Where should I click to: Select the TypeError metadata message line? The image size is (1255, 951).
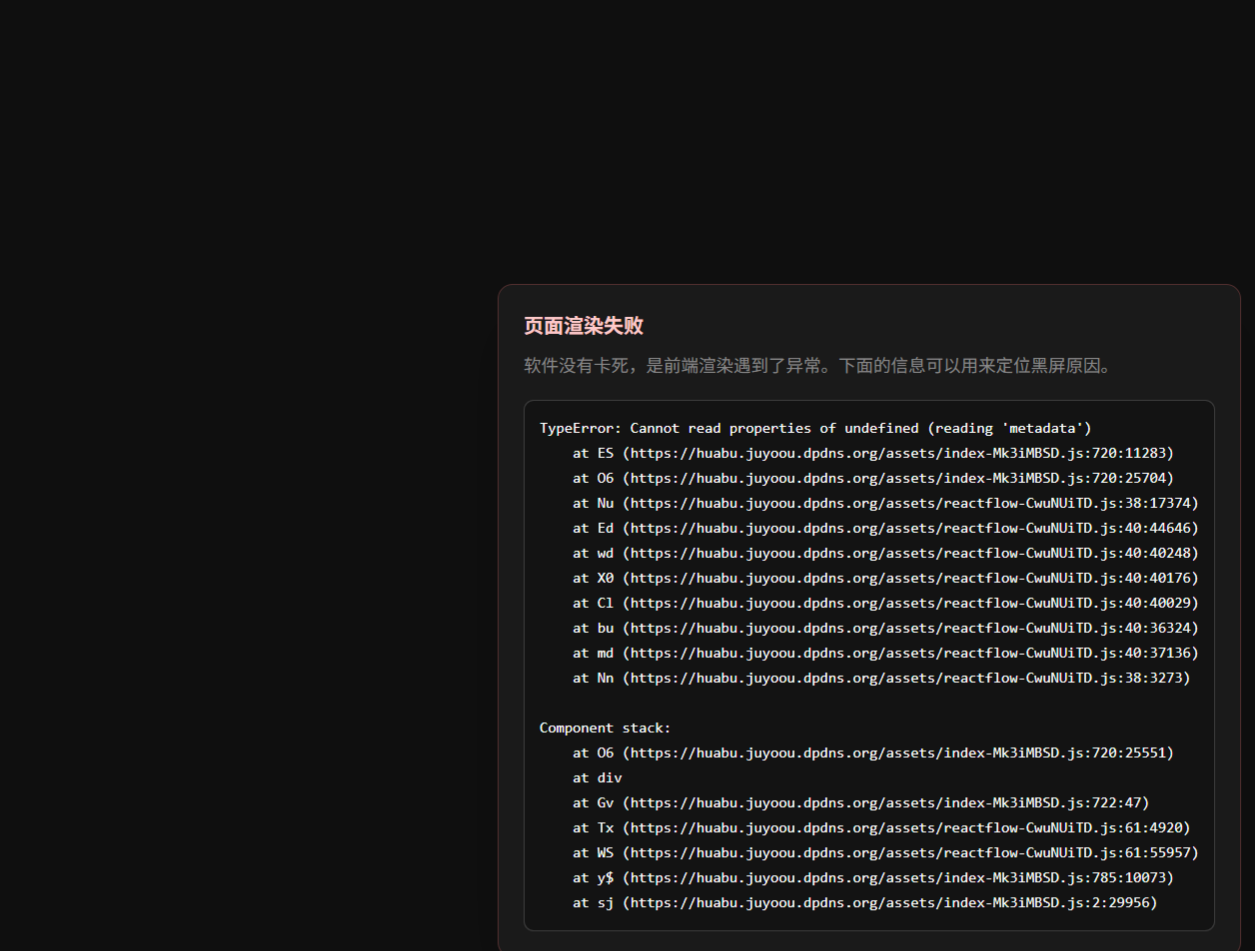point(815,428)
